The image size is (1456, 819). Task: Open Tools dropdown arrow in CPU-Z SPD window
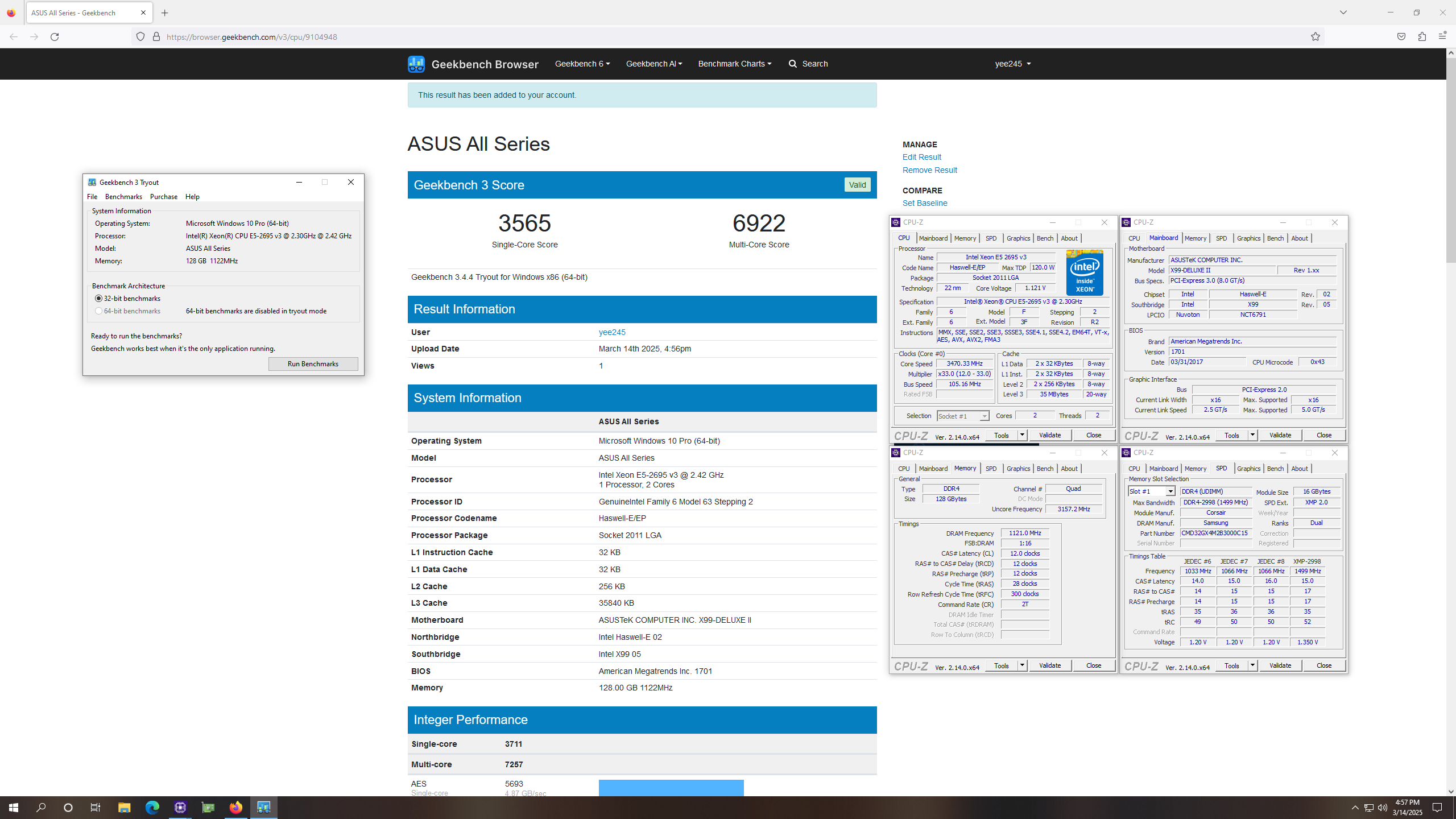1252,665
